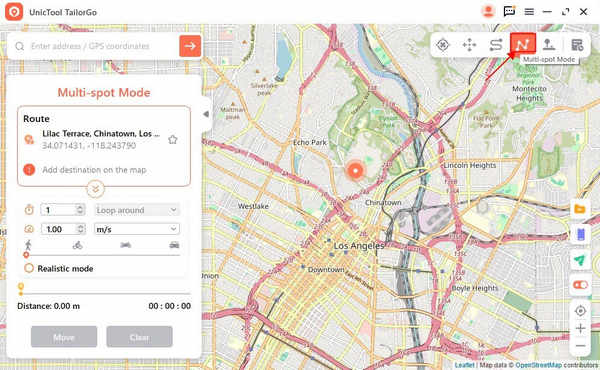The image size is (600, 370).
Task: Click the orange location pin on the map
Action: click(x=355, y=170)
